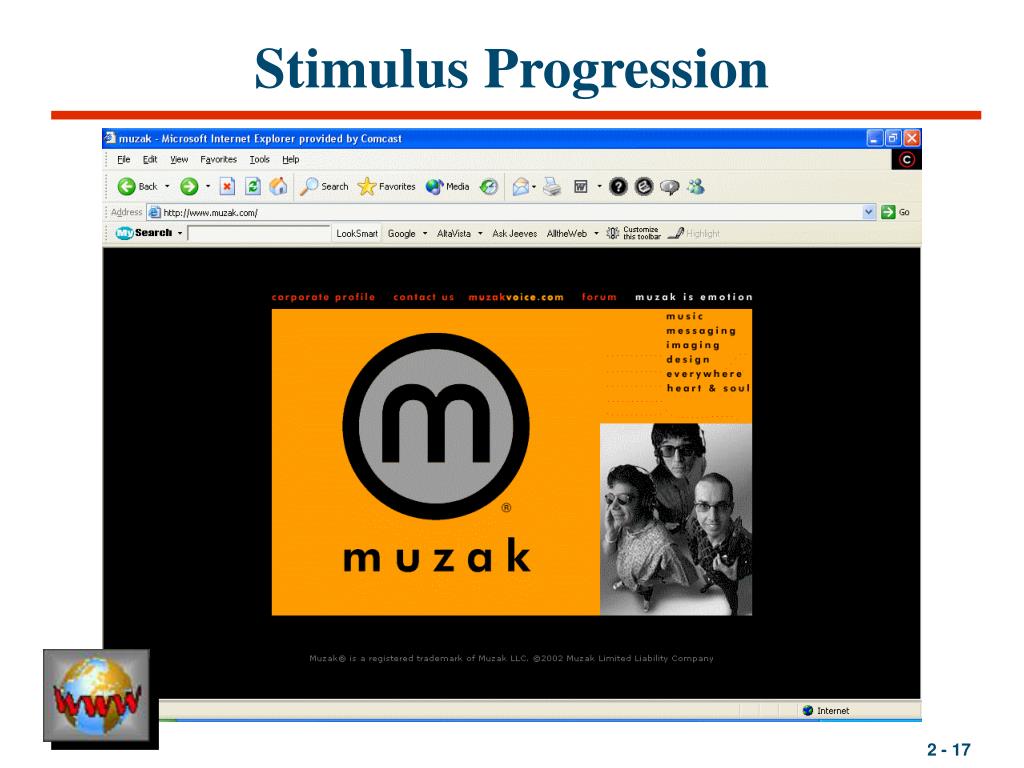Open the Media pane button
The height and width of the screenshot is (768, 1024).
(447, 187)
